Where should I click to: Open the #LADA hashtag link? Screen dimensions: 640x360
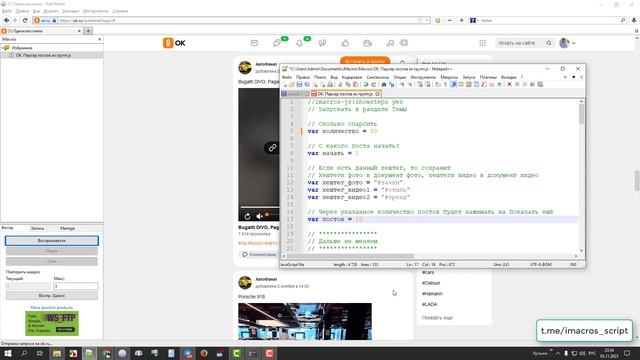[429, 304]
